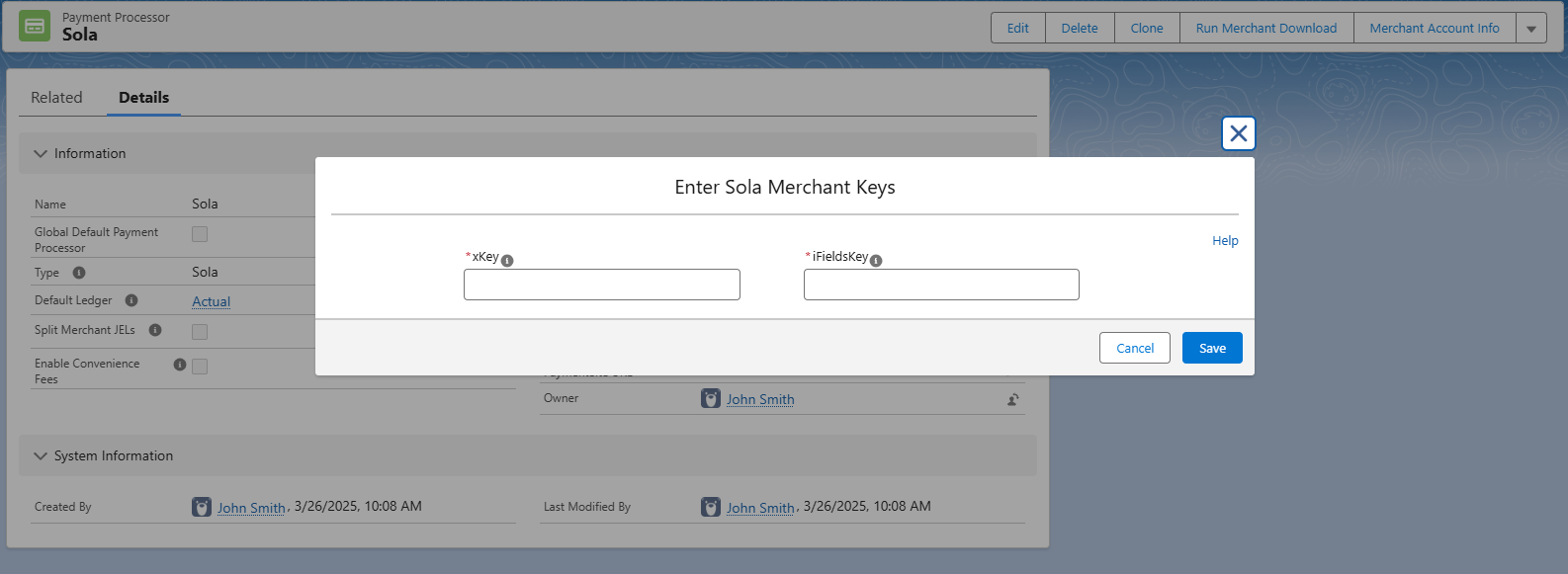The width and height of the screenshot is (1568, 574).
Task: Click the Name value Sola
Action: 205,204
